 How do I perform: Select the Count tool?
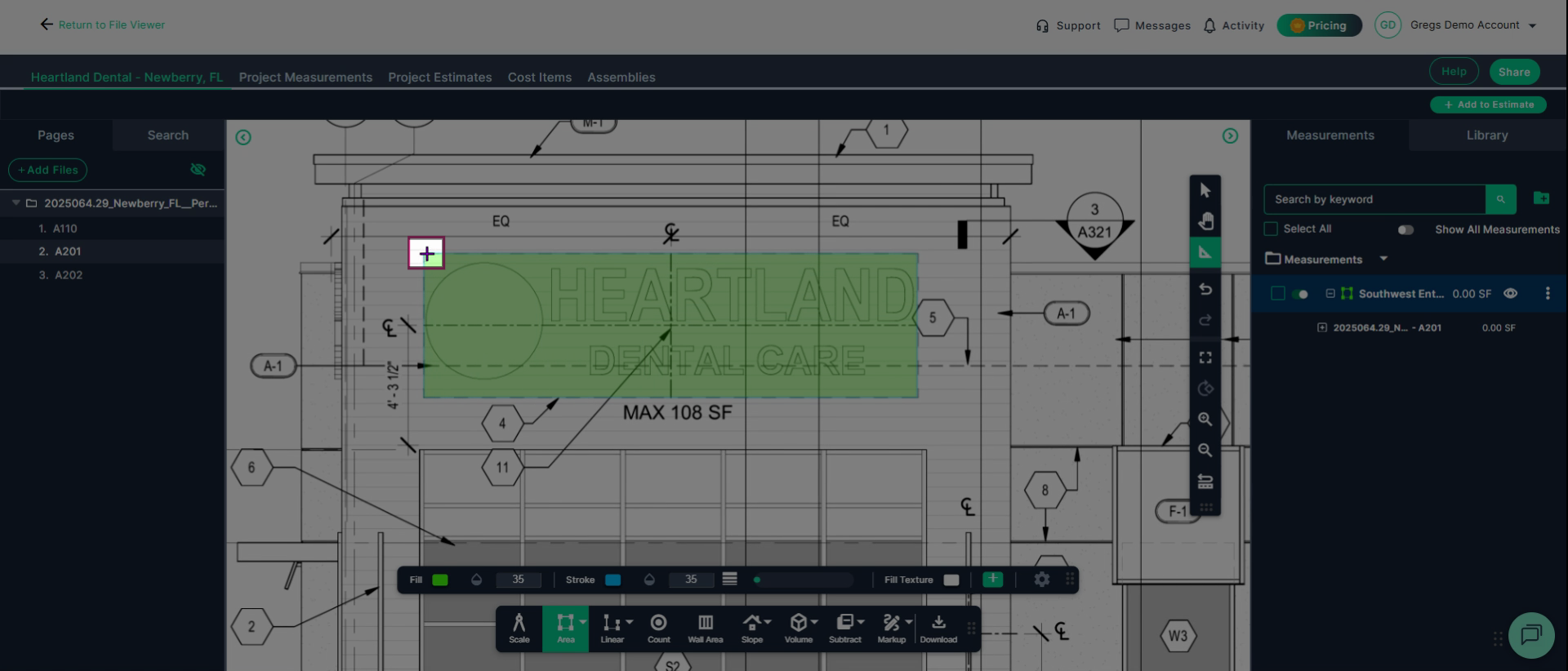658,629
